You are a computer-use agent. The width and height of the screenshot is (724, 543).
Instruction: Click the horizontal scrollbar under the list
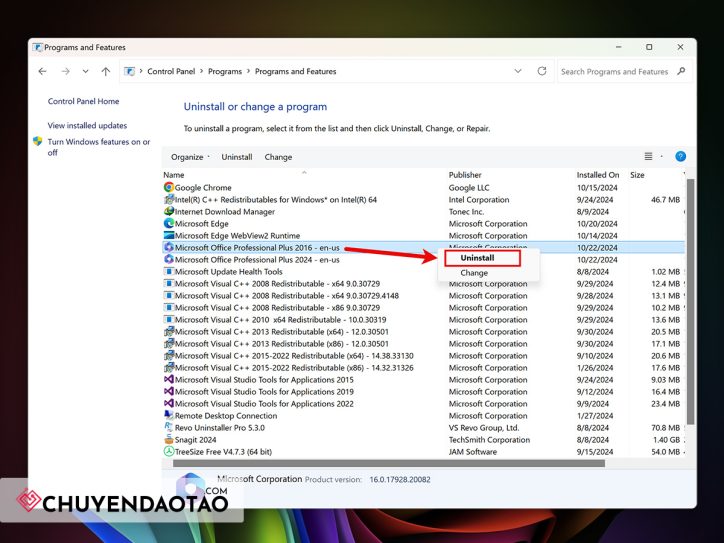[389, 463]
